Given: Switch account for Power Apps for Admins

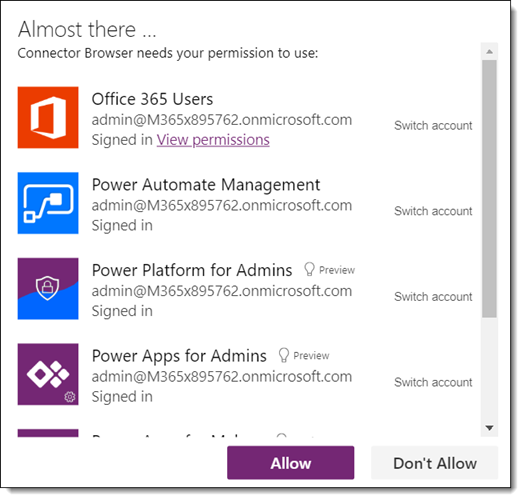Looking at the screenshot, I should coord(433,382).
